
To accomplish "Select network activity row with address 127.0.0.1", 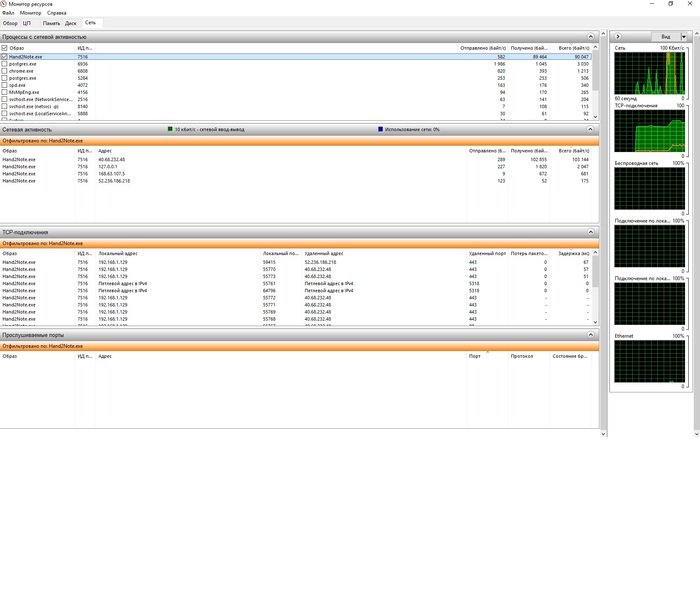I will coord(296,167).
